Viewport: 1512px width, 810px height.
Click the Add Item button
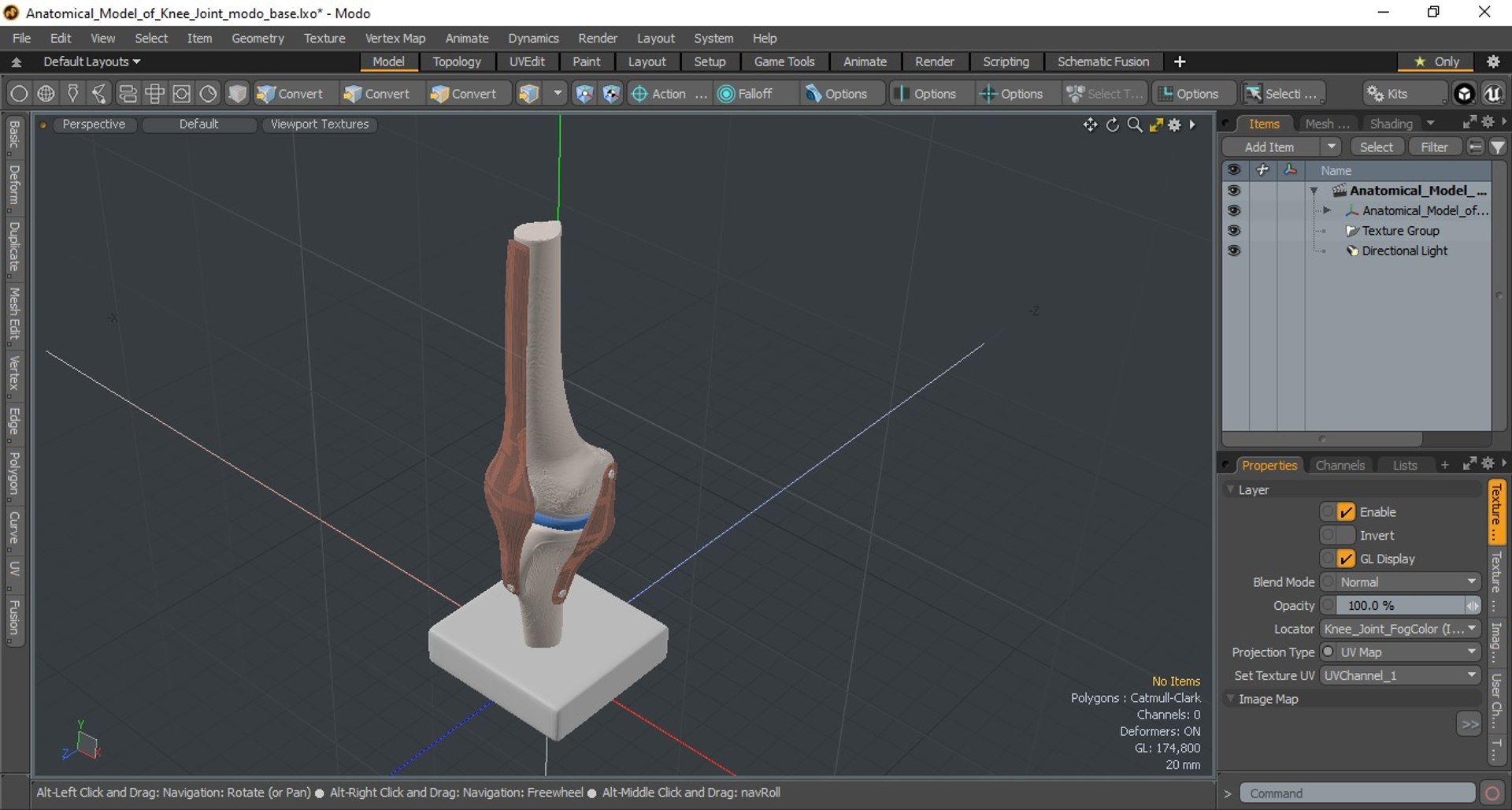coord(1269,147)
